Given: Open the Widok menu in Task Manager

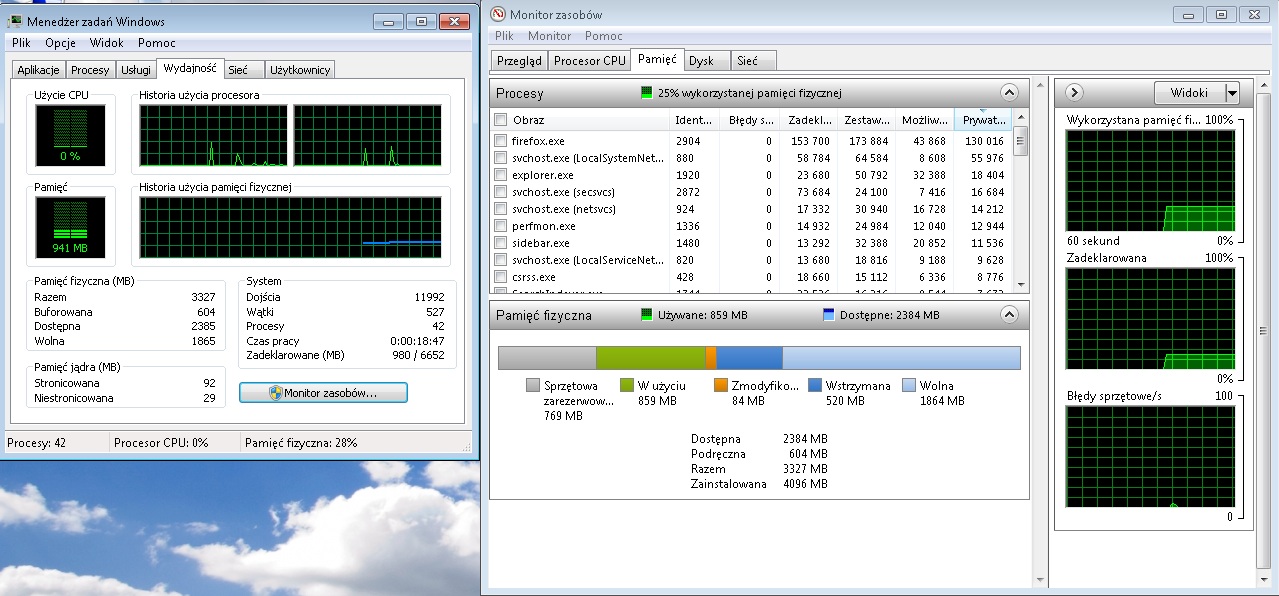Looking at the screenshot, I should (x=107, y=43).
